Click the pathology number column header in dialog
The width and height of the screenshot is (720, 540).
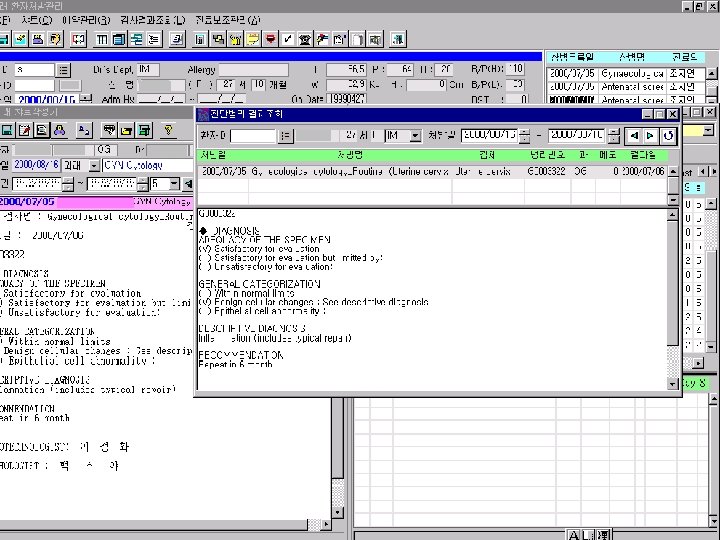coord(547,155)
